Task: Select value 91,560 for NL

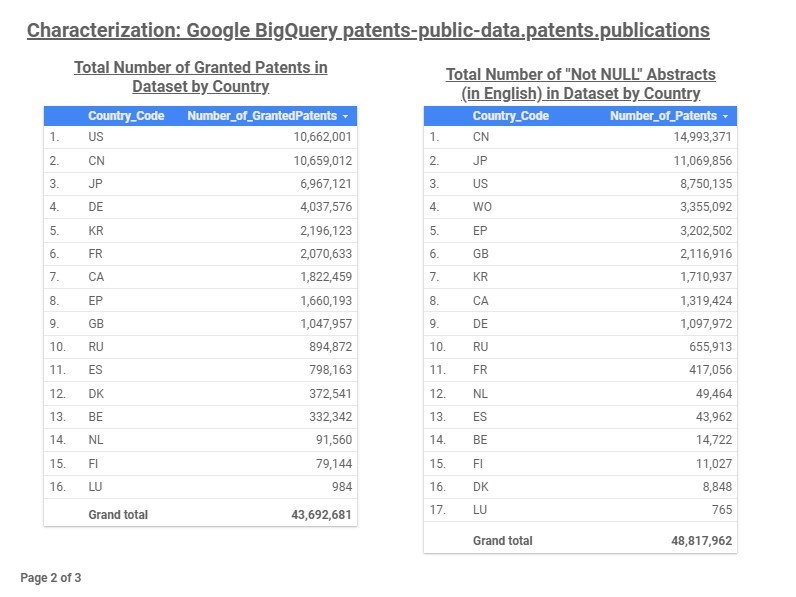Action: pos(334,440)
